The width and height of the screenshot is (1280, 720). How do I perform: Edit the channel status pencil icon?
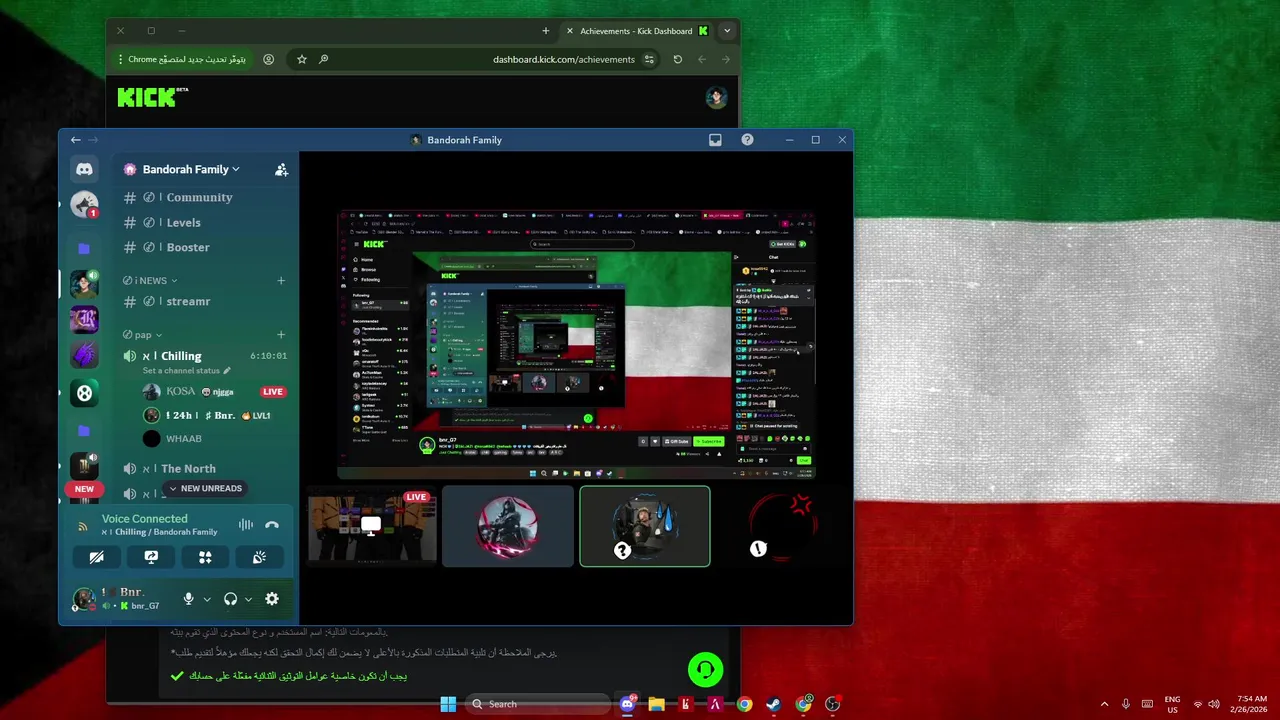tap(227, 371)
